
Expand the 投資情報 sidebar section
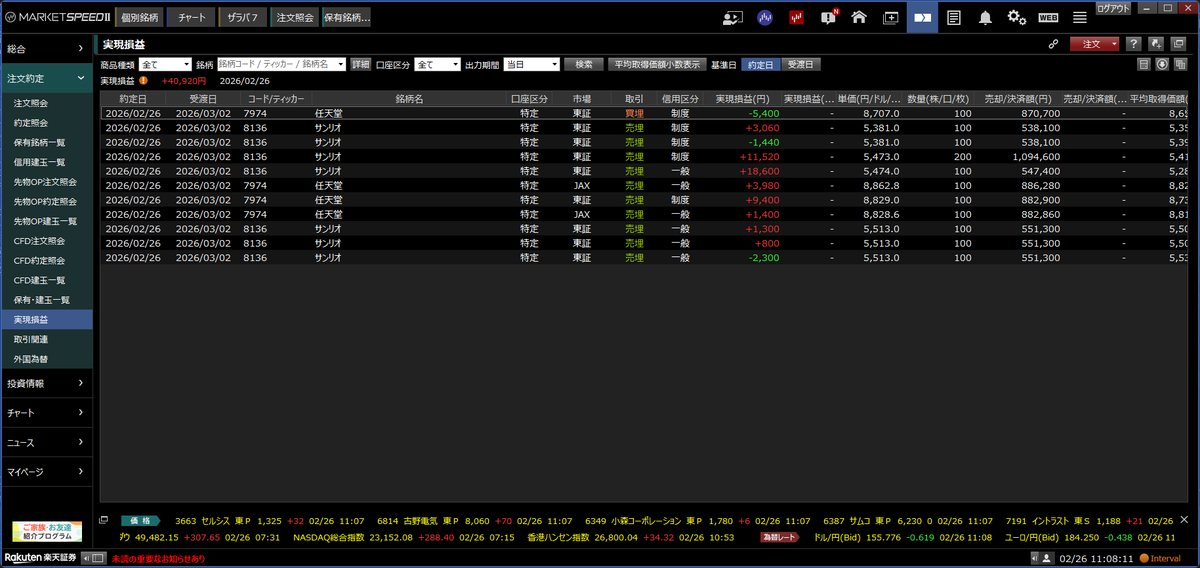click(x=46, y=383)
